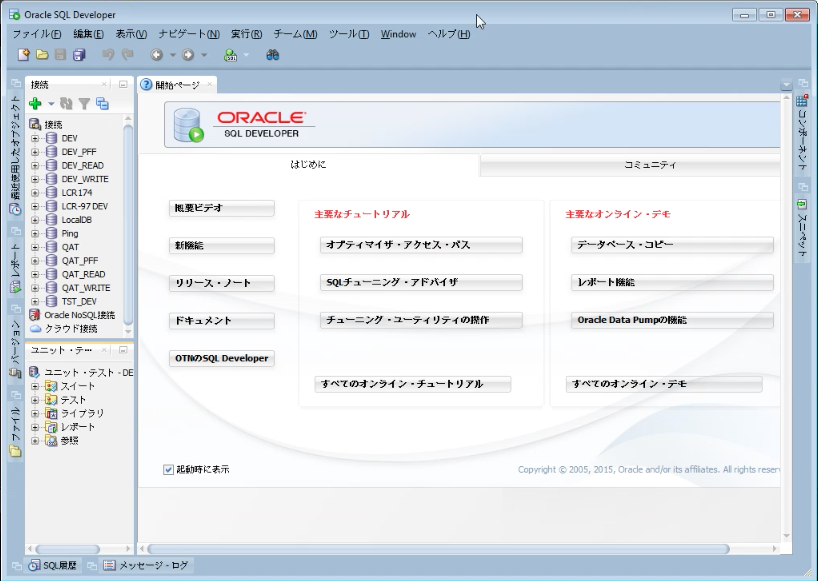Click green plus new connection icon
The height and width of the screenshot is (581, 818).
(35, 103)
